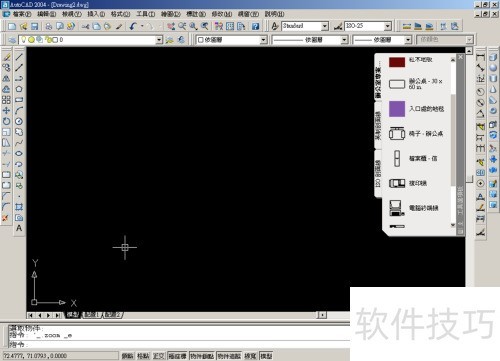500x361 pixels.
Task: Switch to the 模型 model tab below canvas
Action: click(73, 314)
